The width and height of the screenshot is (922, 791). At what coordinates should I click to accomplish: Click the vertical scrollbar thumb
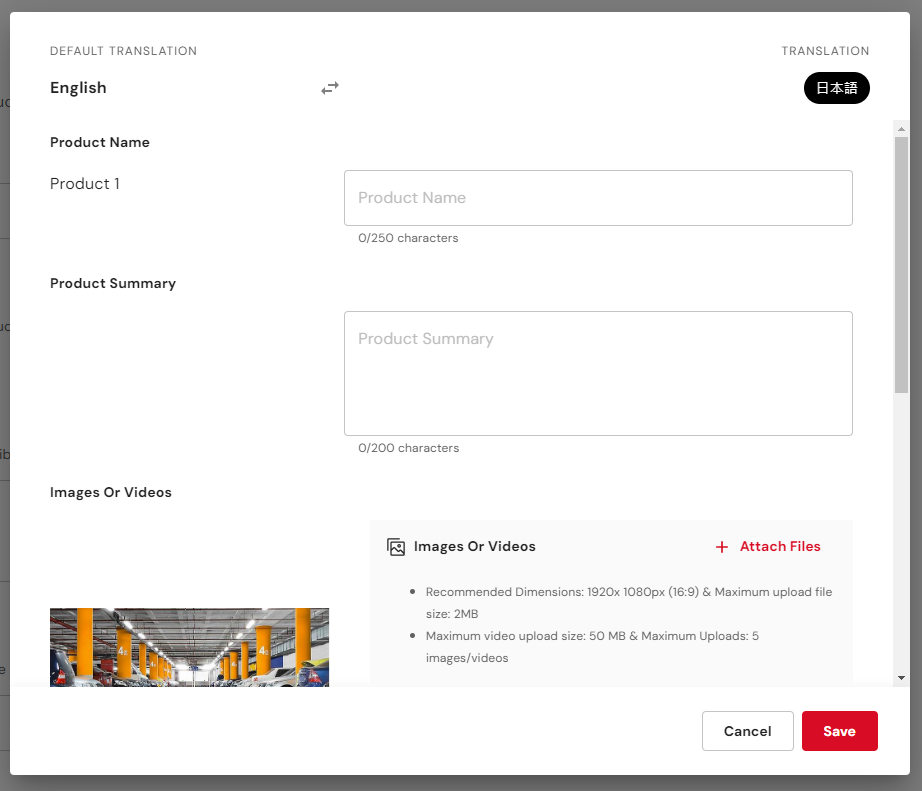[x=901, y=265]
